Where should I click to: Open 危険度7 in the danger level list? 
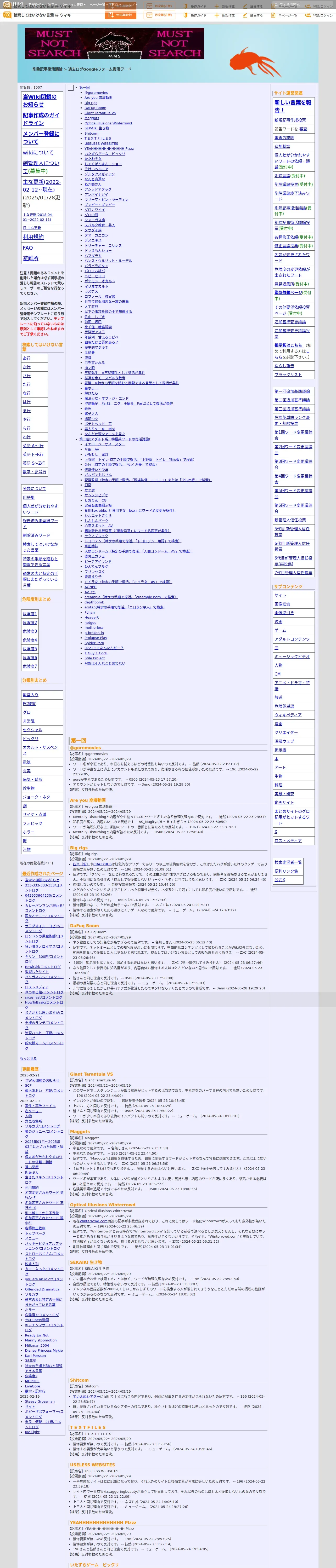tap(30, 666)
